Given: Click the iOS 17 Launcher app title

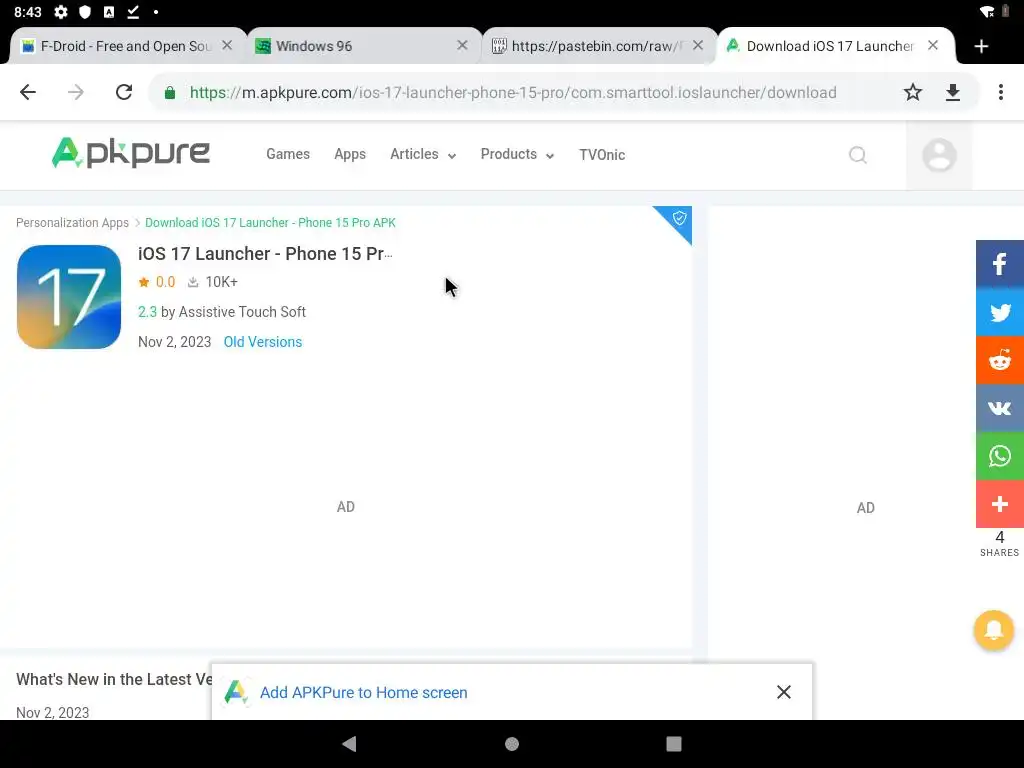Looking at the screenshot, I should point(265,253).
